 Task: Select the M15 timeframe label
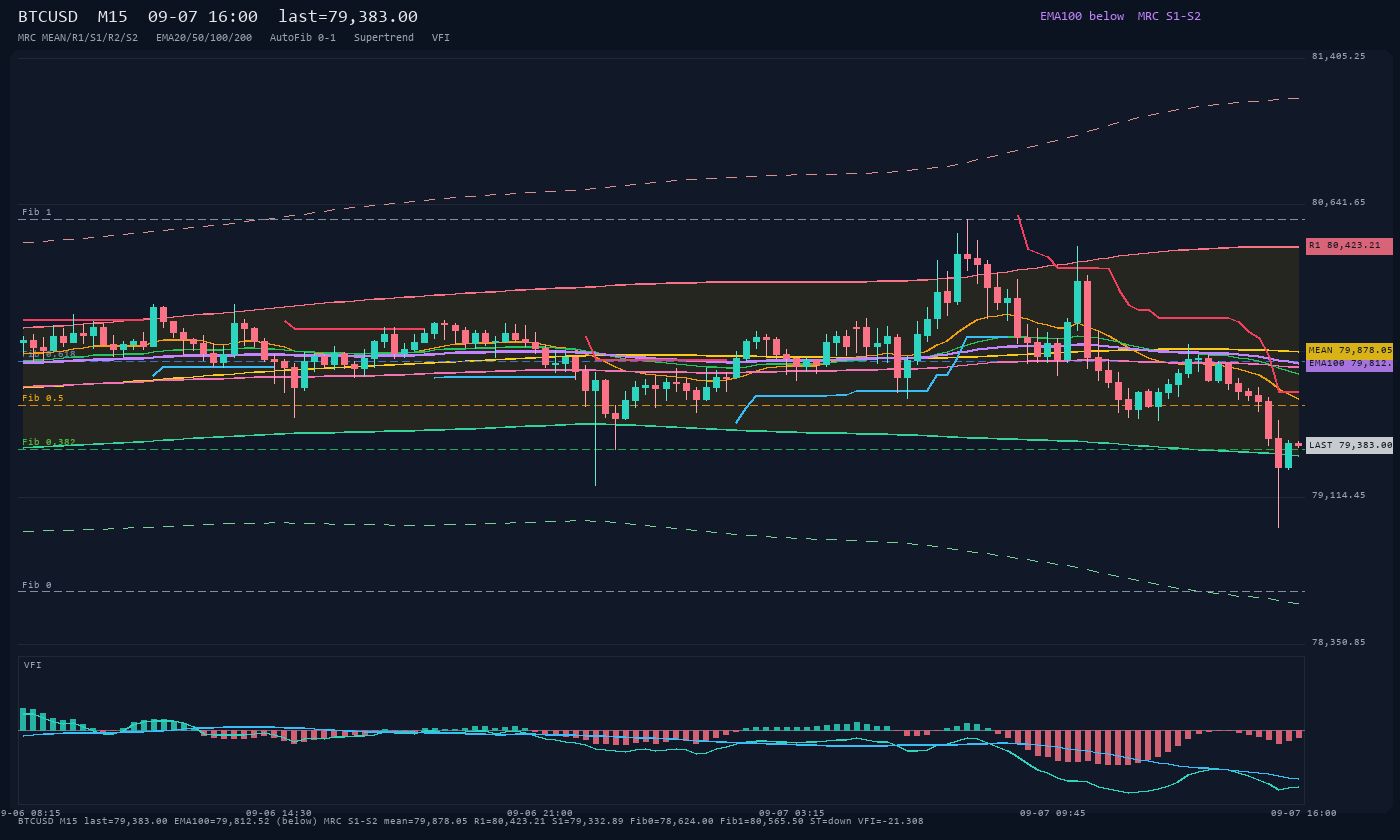[x=113, y=17]
